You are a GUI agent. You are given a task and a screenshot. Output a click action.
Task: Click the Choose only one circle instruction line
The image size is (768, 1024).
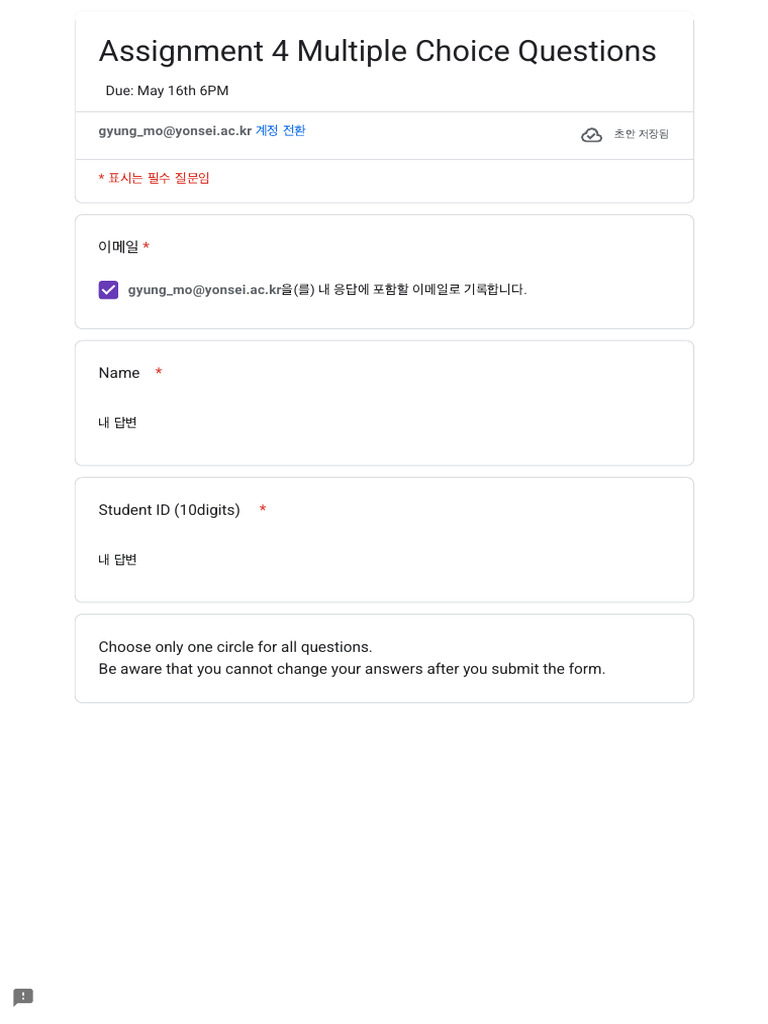click(x=235, y=647)
